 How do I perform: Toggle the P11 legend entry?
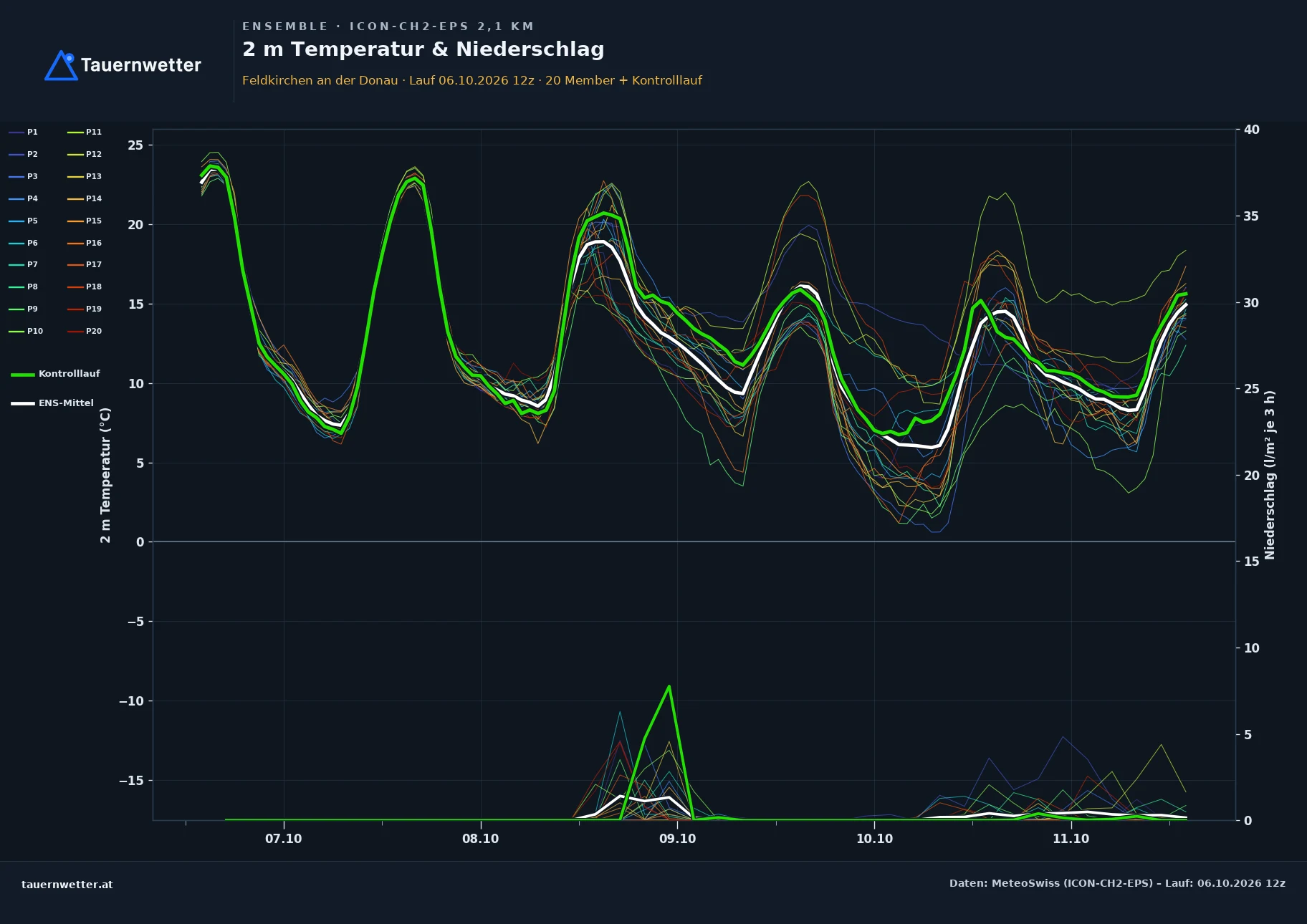(x=85, y=132)
